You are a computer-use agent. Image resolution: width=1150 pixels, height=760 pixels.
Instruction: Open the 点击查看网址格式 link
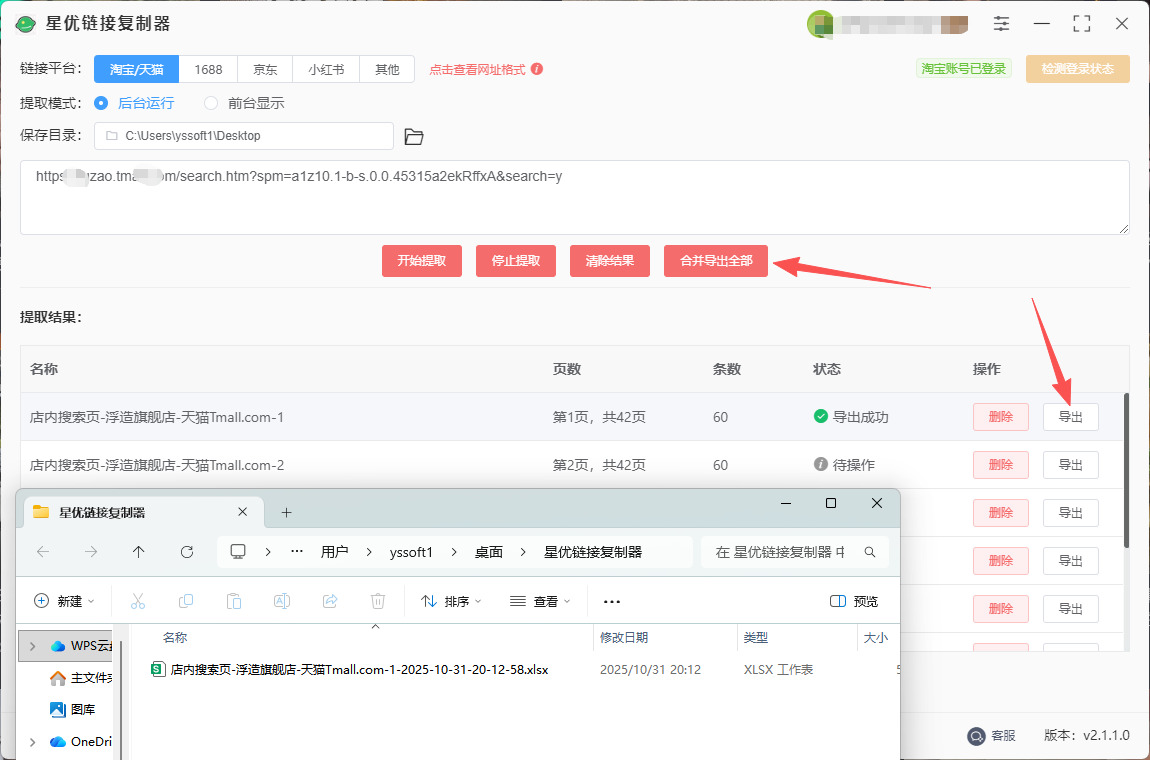point(477,70)
